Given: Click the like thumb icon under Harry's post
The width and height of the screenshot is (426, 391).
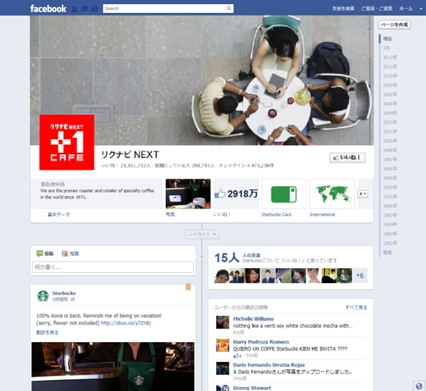Looking at the screenshot, I should (x=236, y=356).
